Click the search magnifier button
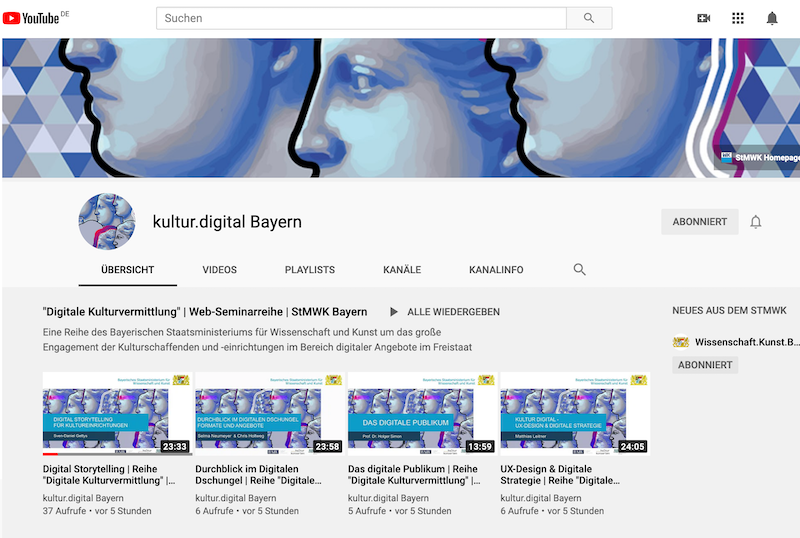The image size is (800, 538). click(589, 18)
